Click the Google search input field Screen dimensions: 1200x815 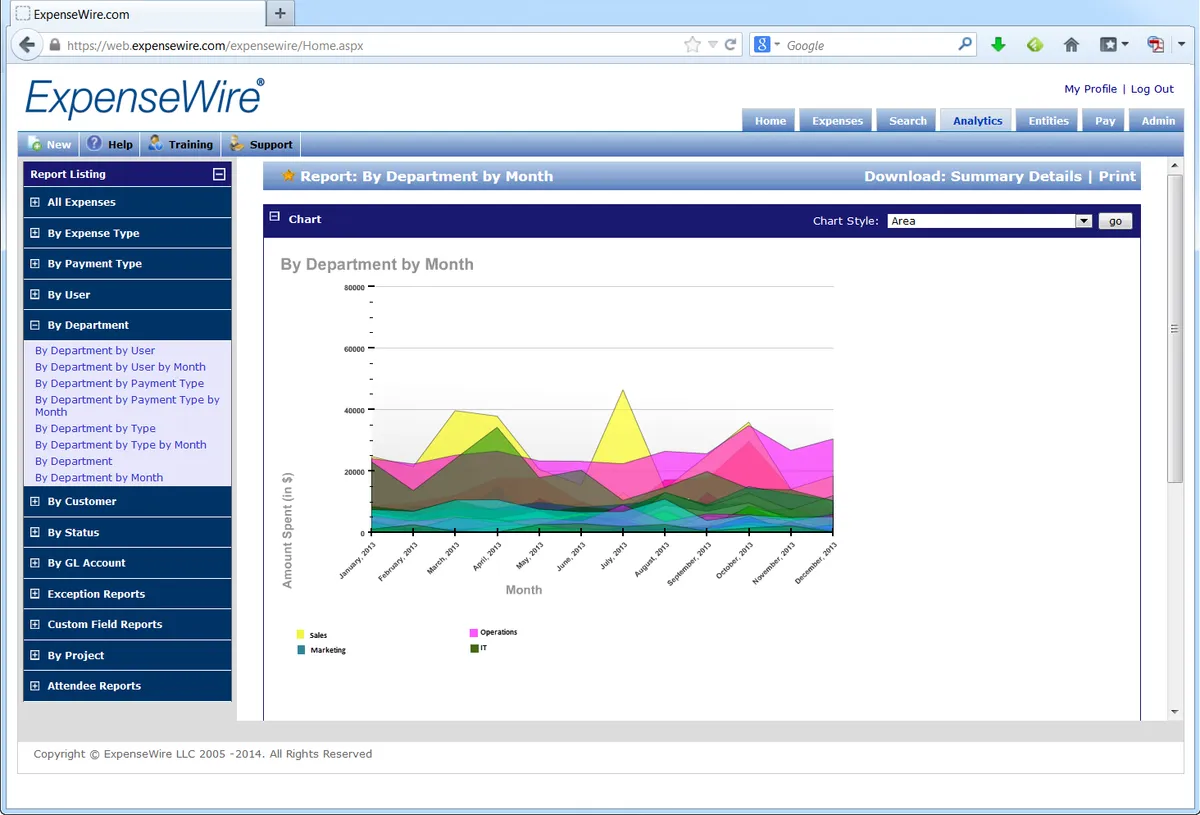[869, 45]
